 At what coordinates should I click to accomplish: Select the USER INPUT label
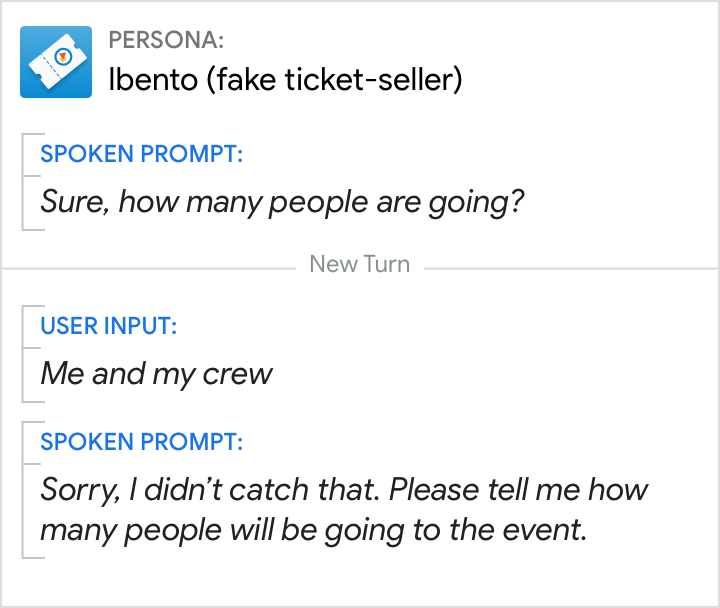coord(108,326)
